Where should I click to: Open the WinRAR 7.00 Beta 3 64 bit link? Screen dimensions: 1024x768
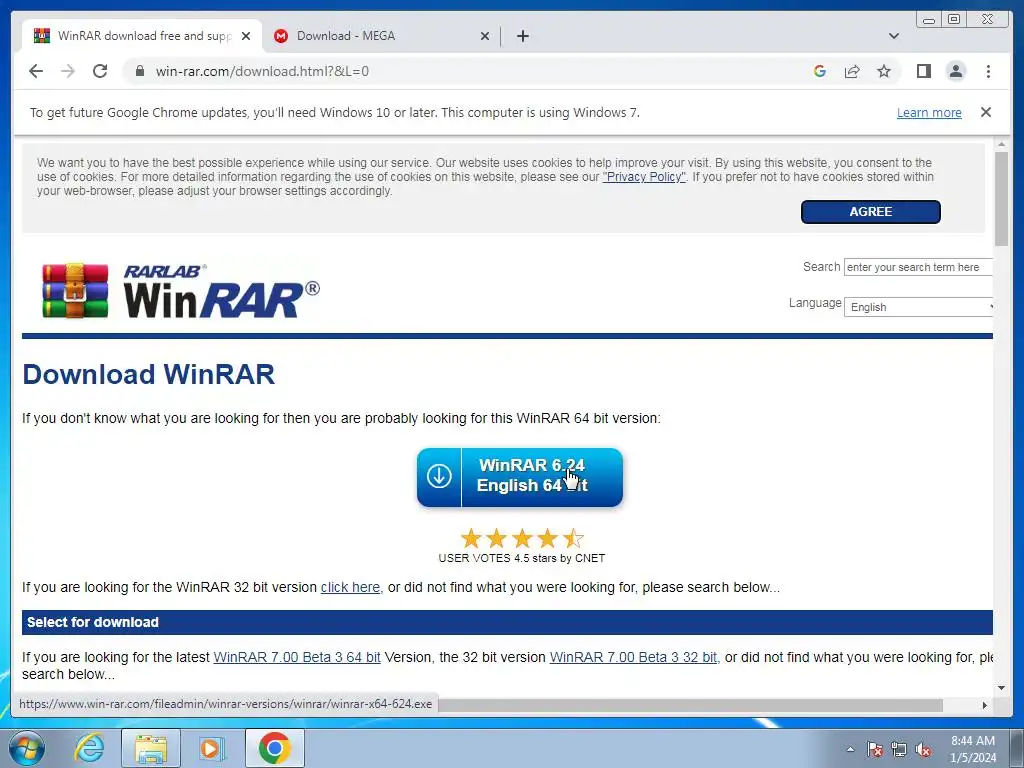[x=297, y=657]
